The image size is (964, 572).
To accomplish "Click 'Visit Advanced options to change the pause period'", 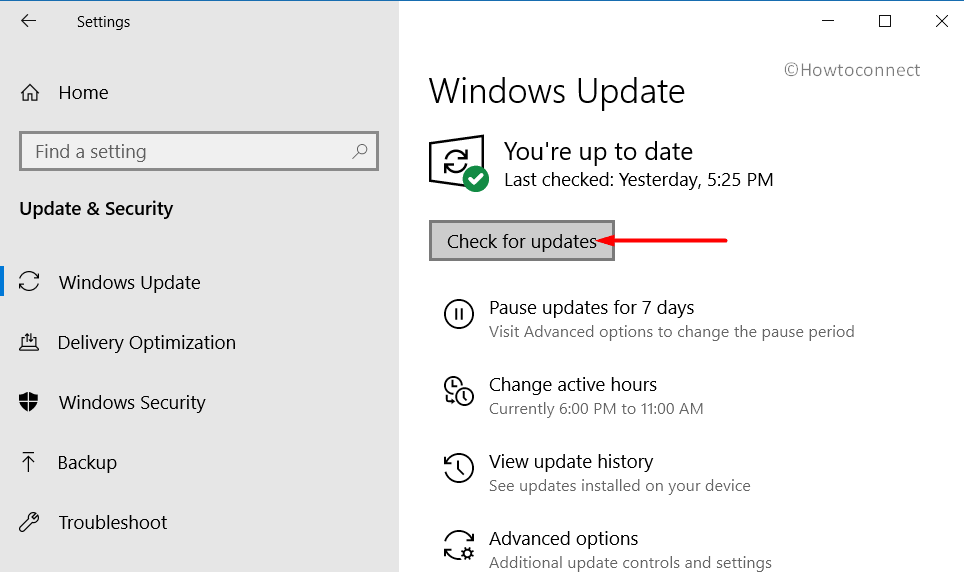I will click(x=672, y=332).
